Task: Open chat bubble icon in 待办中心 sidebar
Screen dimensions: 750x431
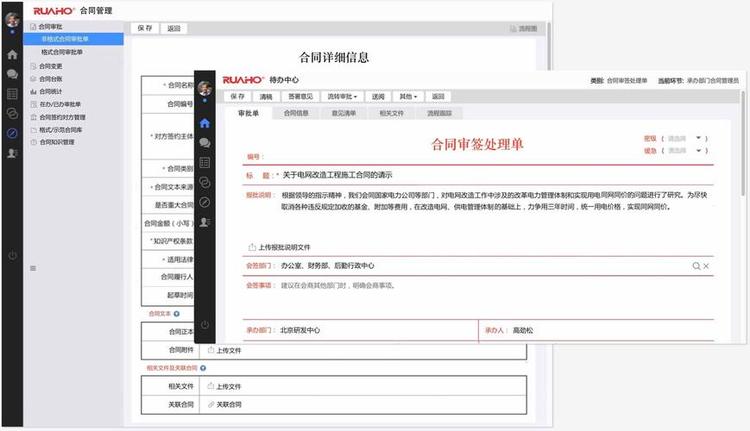Action: pyautogui.click(x=205, y=143)
